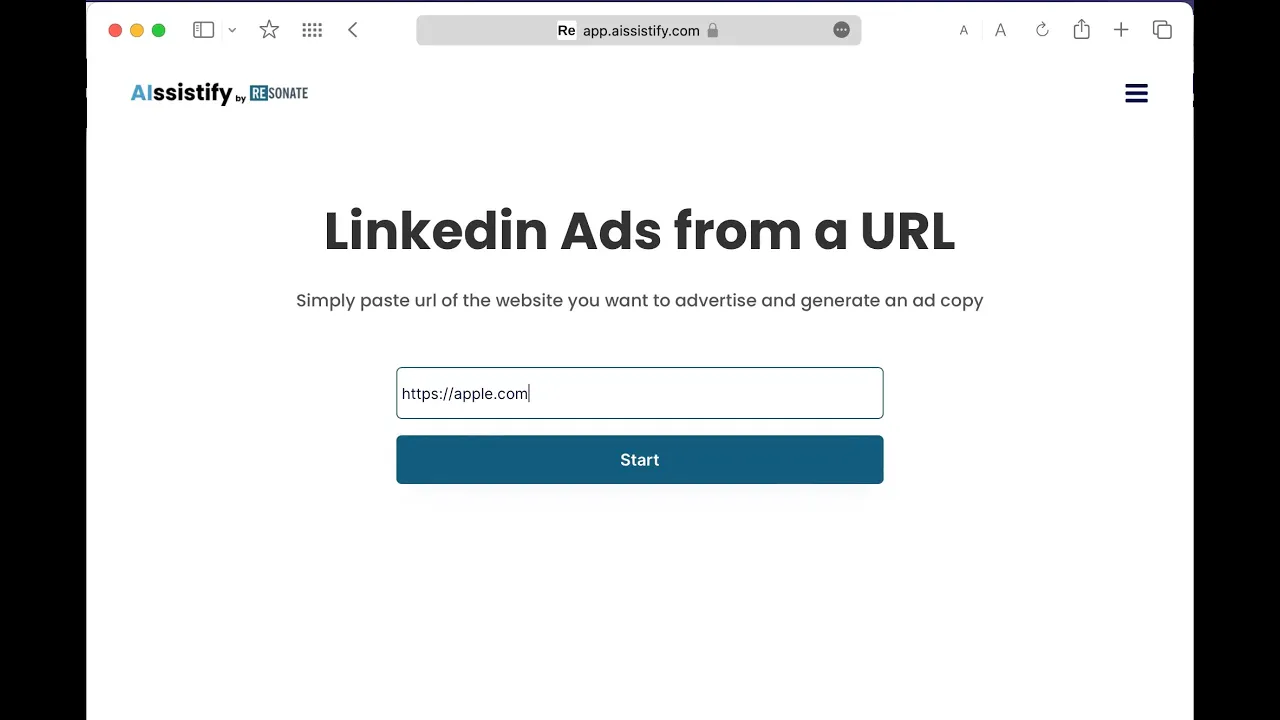Expand the sidebar dropdown chevron
Screen dimensions: 1280x720
pyautogui.click(x=232, y=30)
